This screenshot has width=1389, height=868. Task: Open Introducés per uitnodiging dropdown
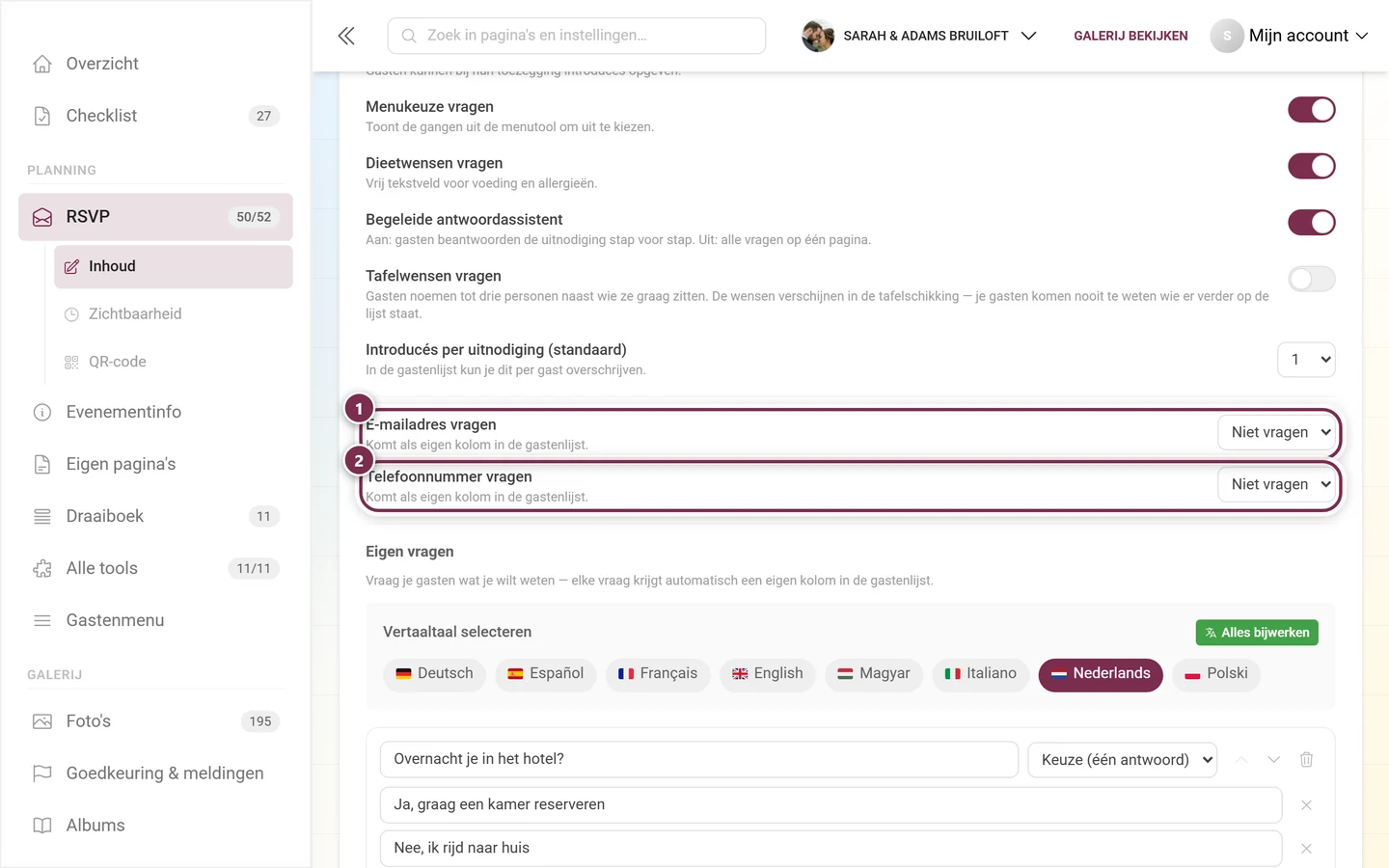pos(1306,360)
